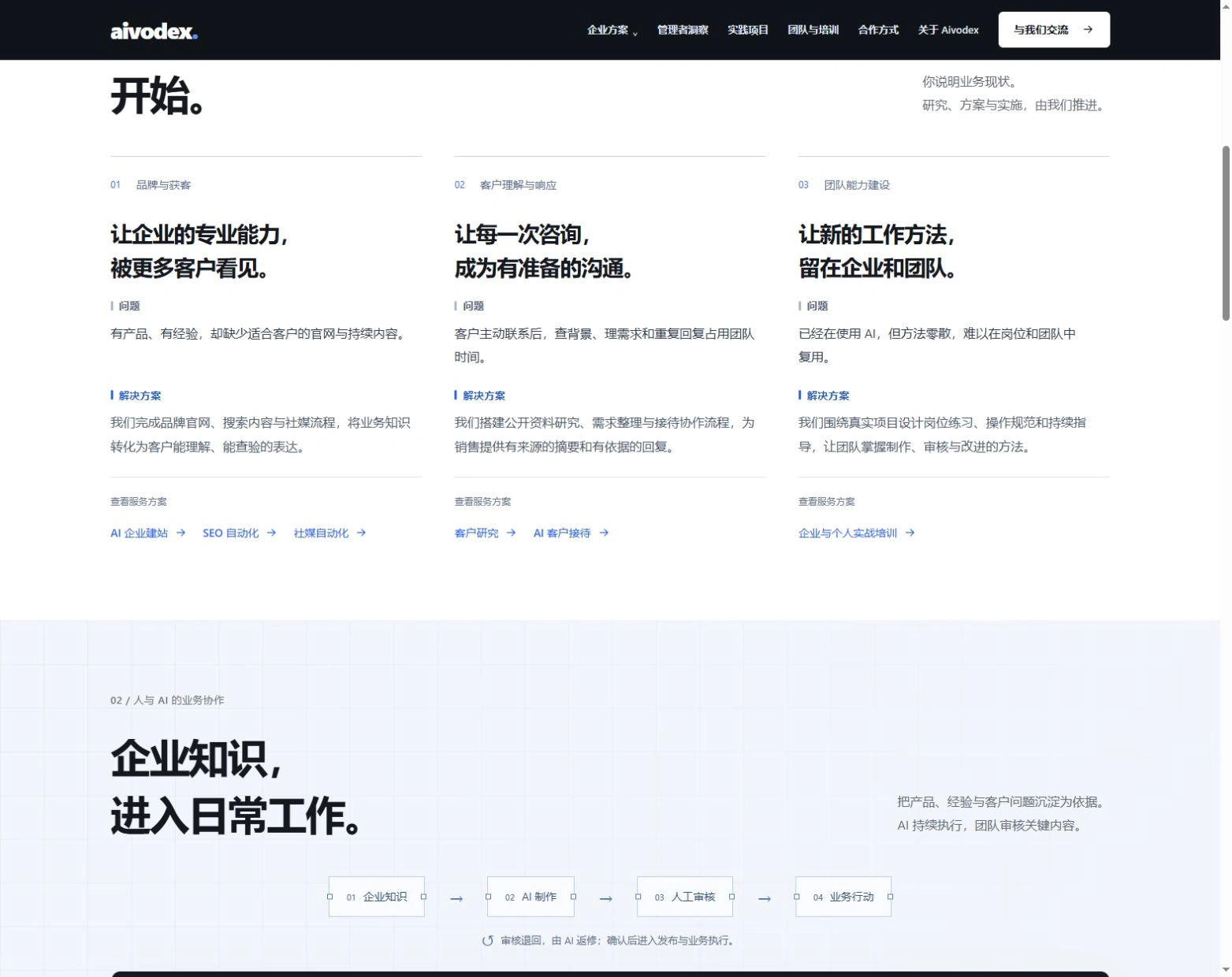This screenshot has height=977, width=1232.
Task: Click the label 02 / 人与 AI 的业务协作
Action: (x=167, y=700)
